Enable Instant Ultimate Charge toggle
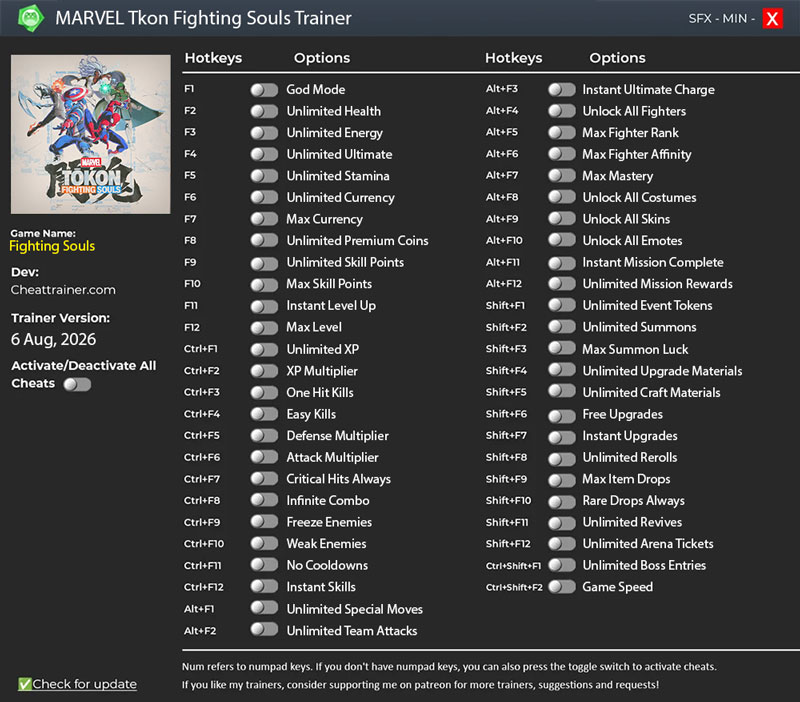The image size is (800, 702). tap(562, 90)
